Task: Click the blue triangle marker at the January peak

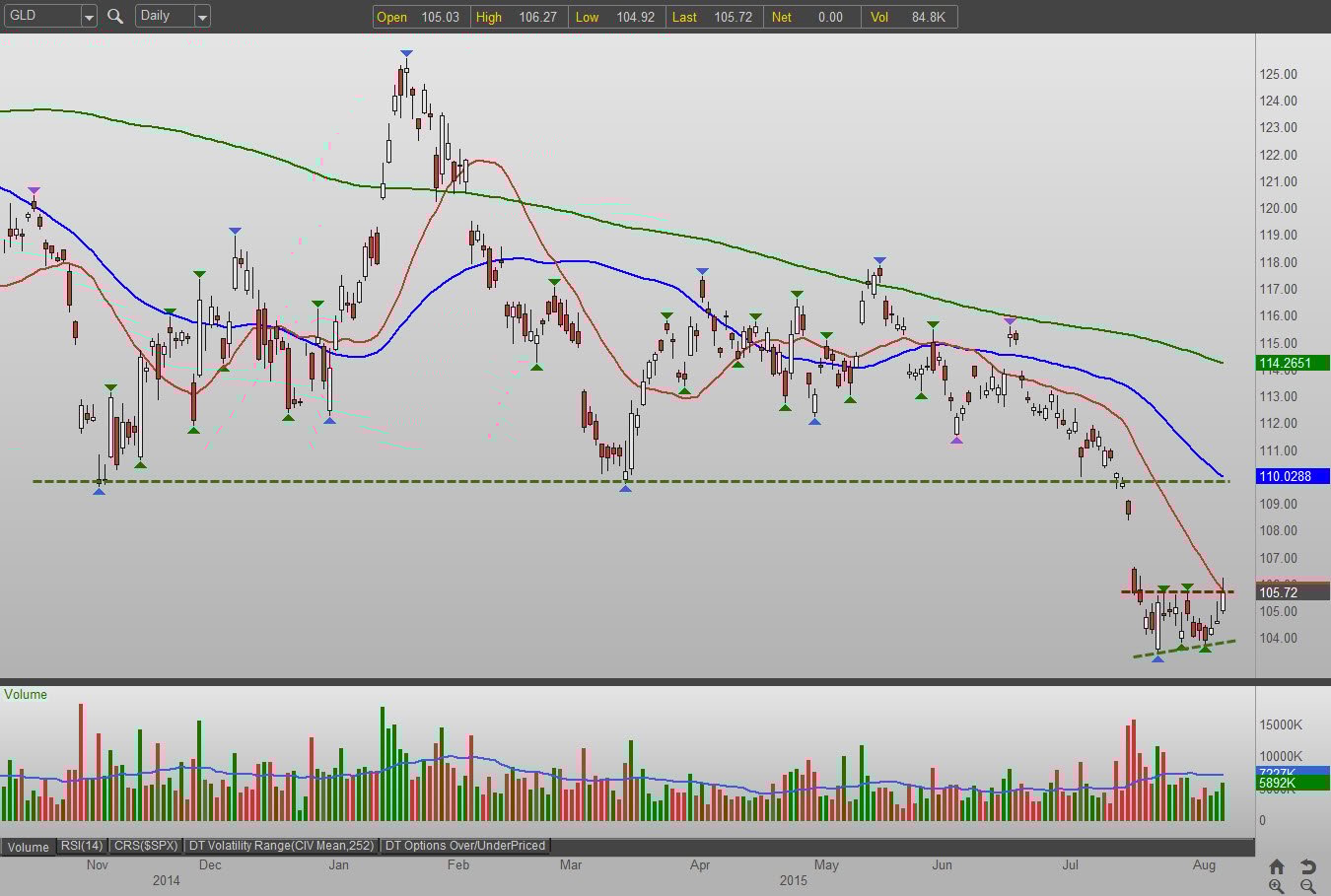Action: pyautogui.click(x=406, y=53)
